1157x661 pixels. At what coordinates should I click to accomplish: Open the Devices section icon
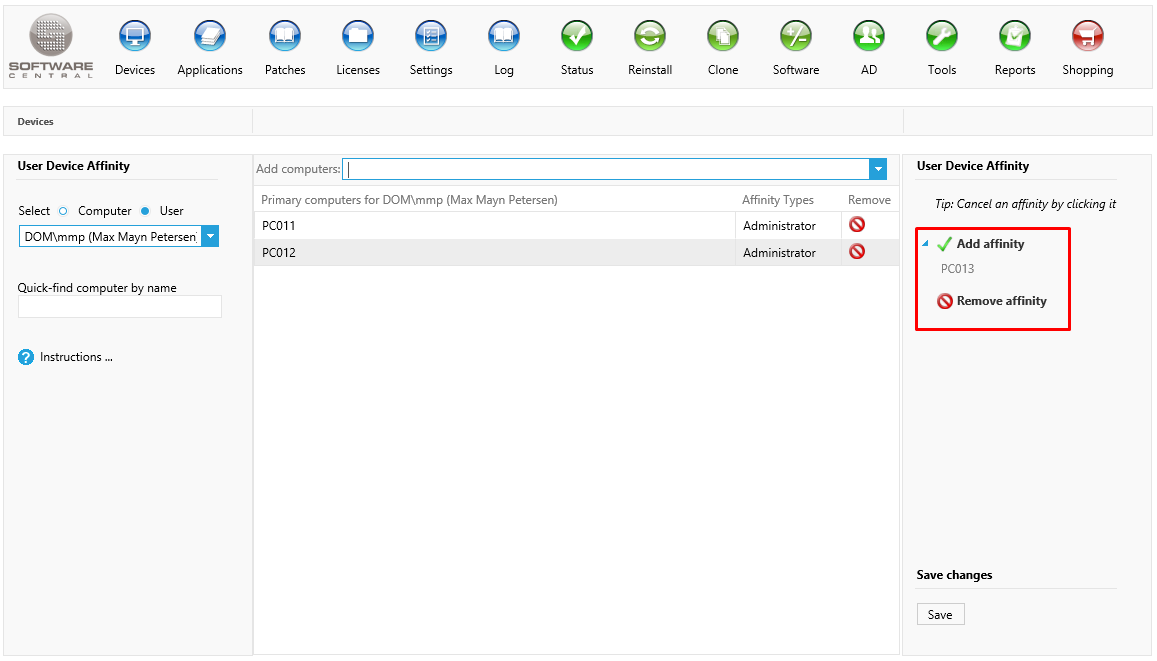[x=135, y=37]
